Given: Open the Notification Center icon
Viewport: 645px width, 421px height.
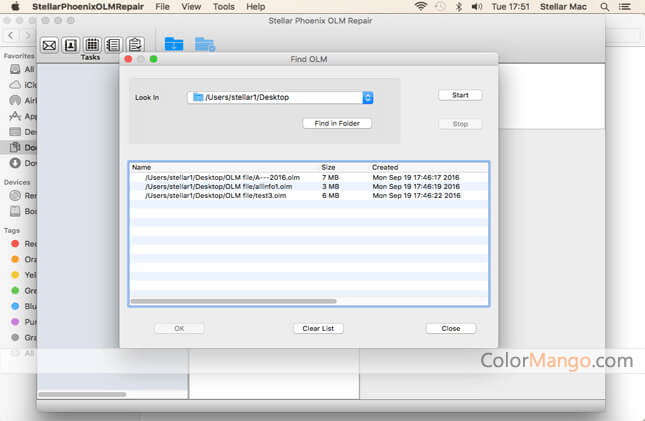Looking at the screenshot, I should 625,7.
